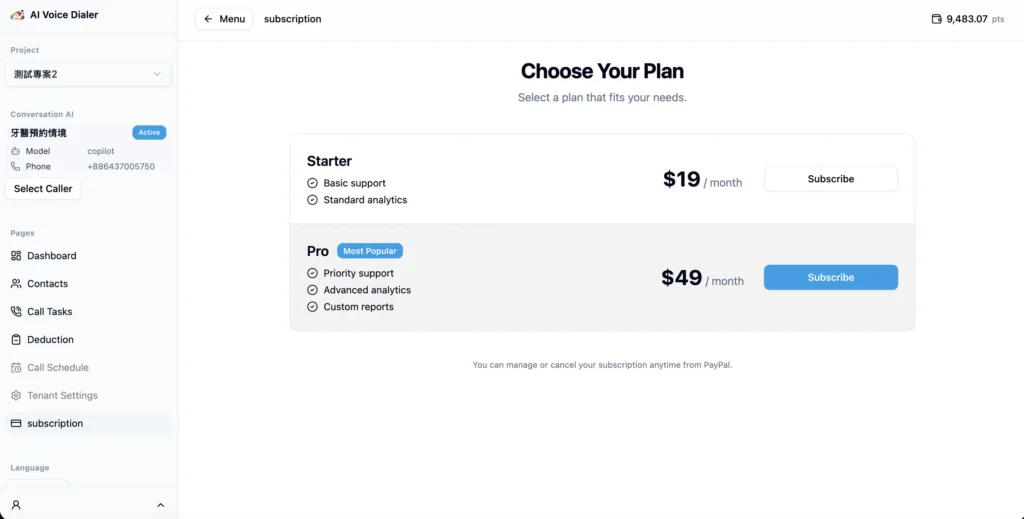Click the back arrow Menu button
The height and width of the screenshot is (519, 1024).
(x=224, y=19)
